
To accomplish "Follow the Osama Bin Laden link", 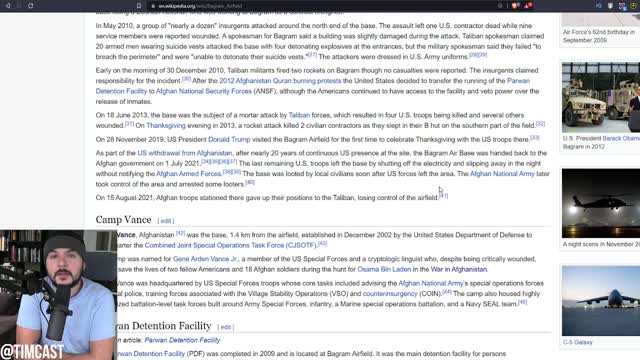I will tap(384, 269).
